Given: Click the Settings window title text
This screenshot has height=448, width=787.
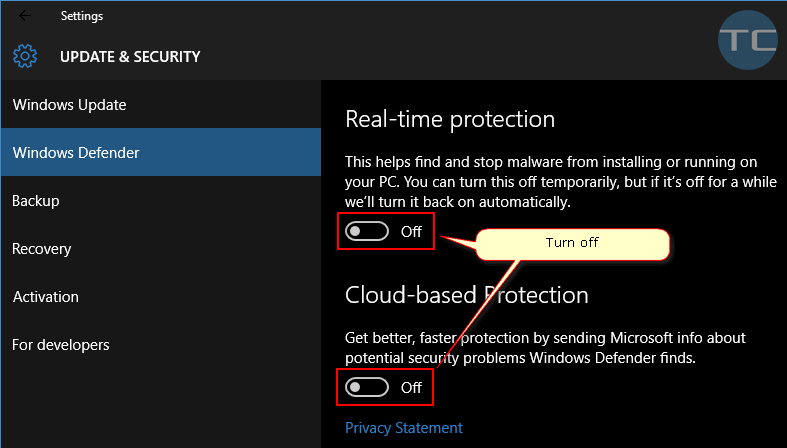Looking at the screenshot, I should point(82,16).
